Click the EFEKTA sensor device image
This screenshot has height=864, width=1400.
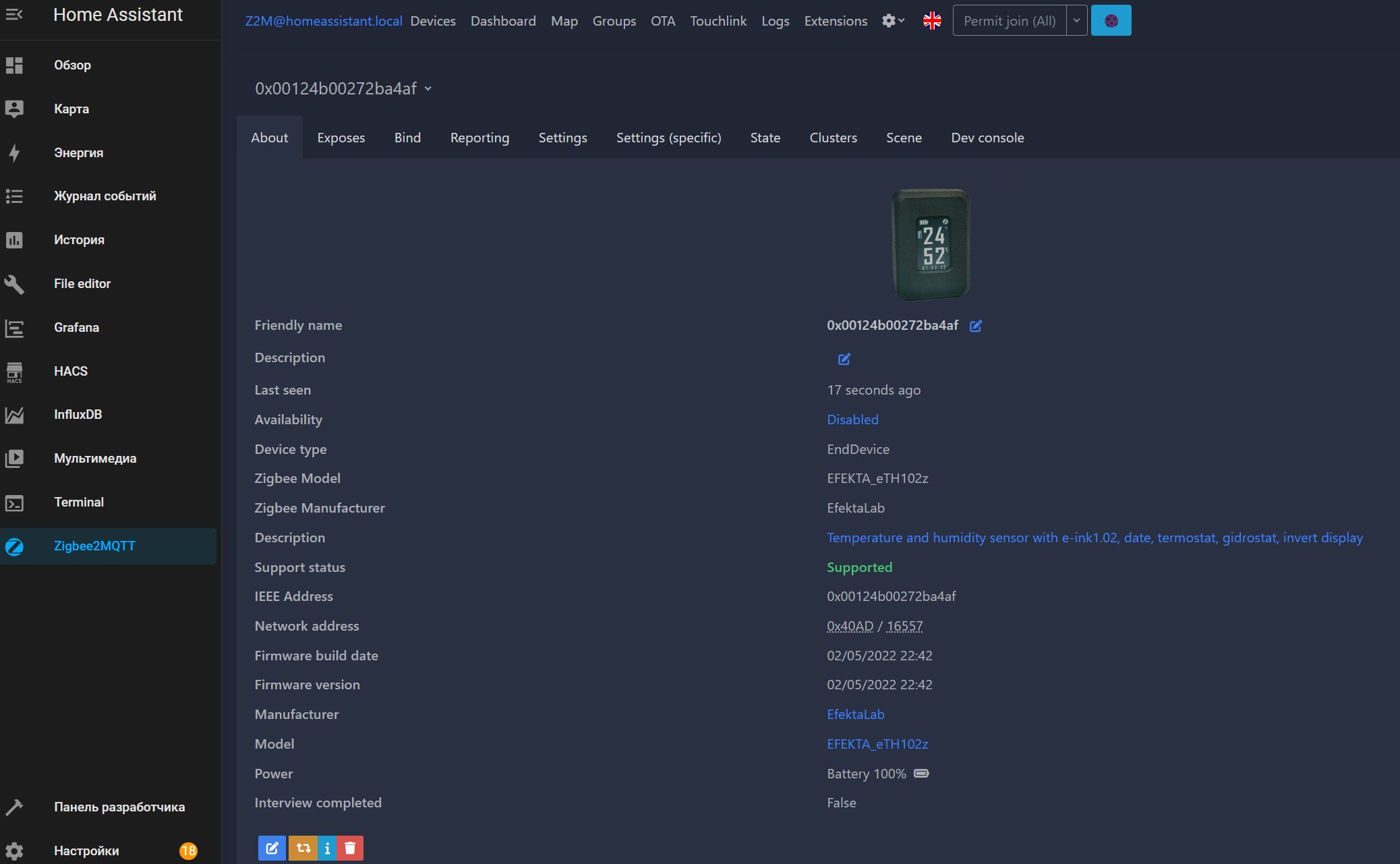[931, 245]
